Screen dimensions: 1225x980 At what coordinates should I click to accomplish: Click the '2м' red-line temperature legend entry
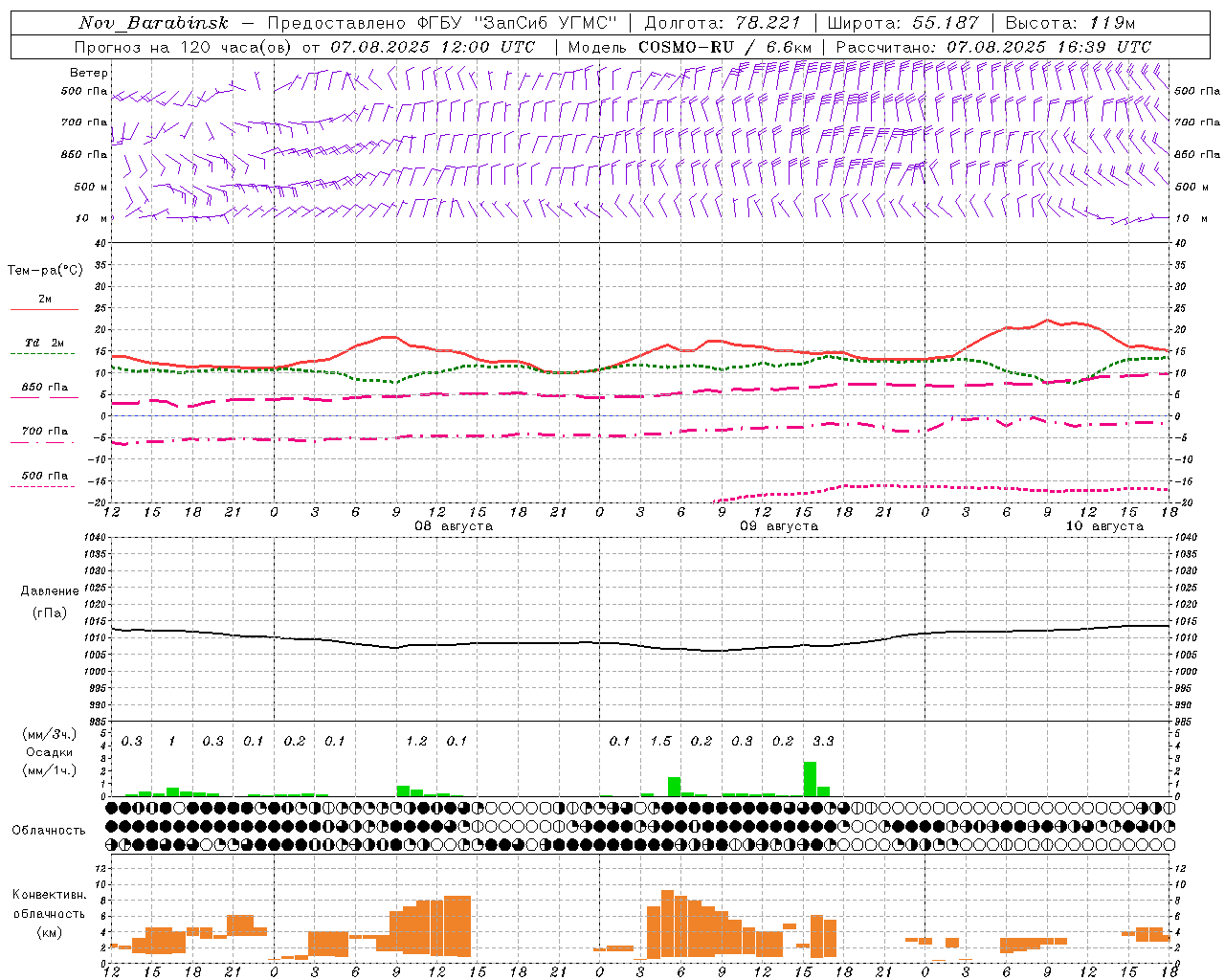click(45, 300)
